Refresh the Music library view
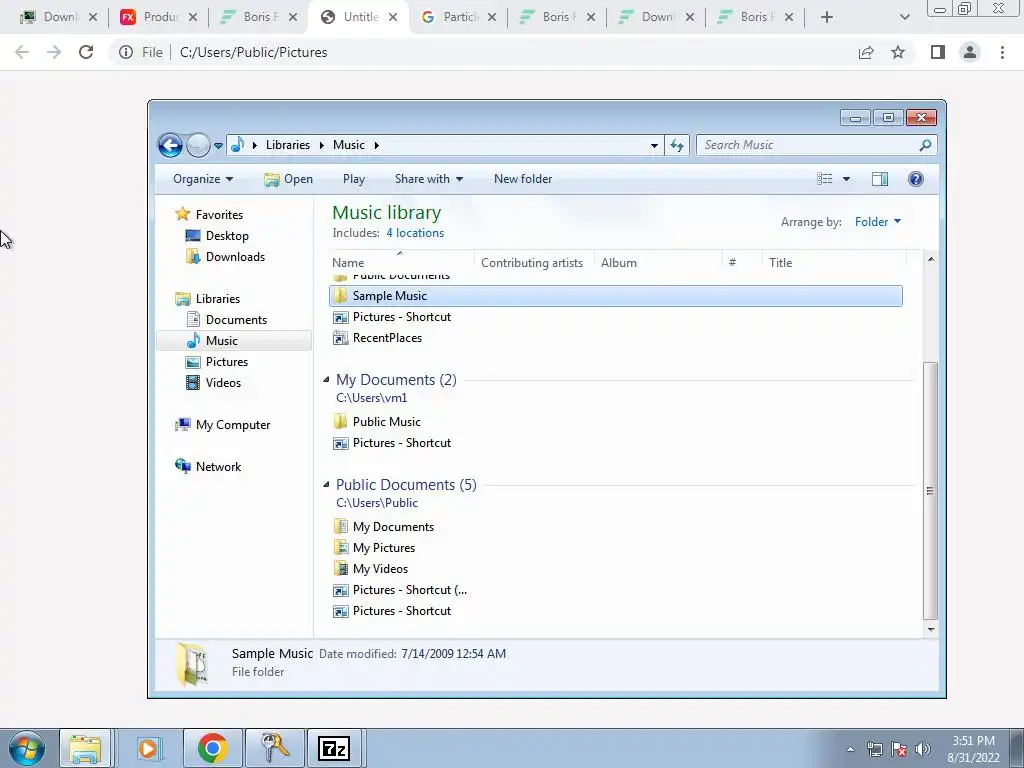The height and width of the screenshot is (768, 1024). click(677, 146)
